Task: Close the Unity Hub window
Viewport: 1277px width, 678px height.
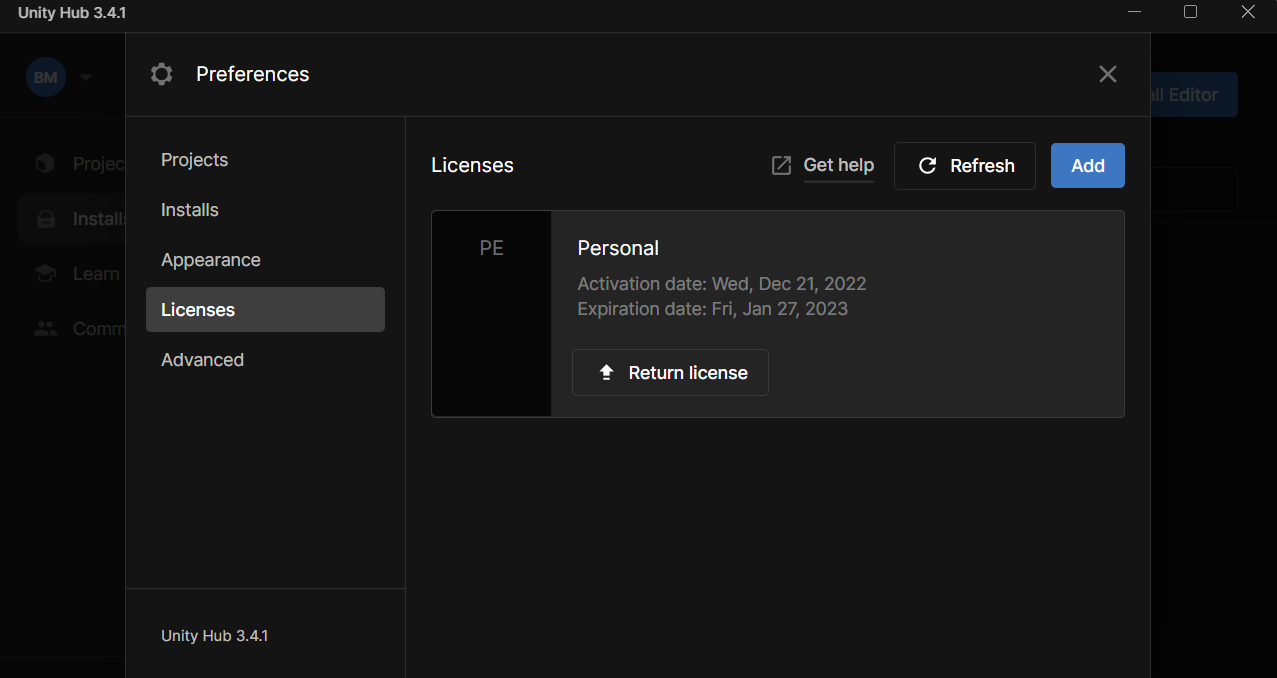Action: [1247, 12]
